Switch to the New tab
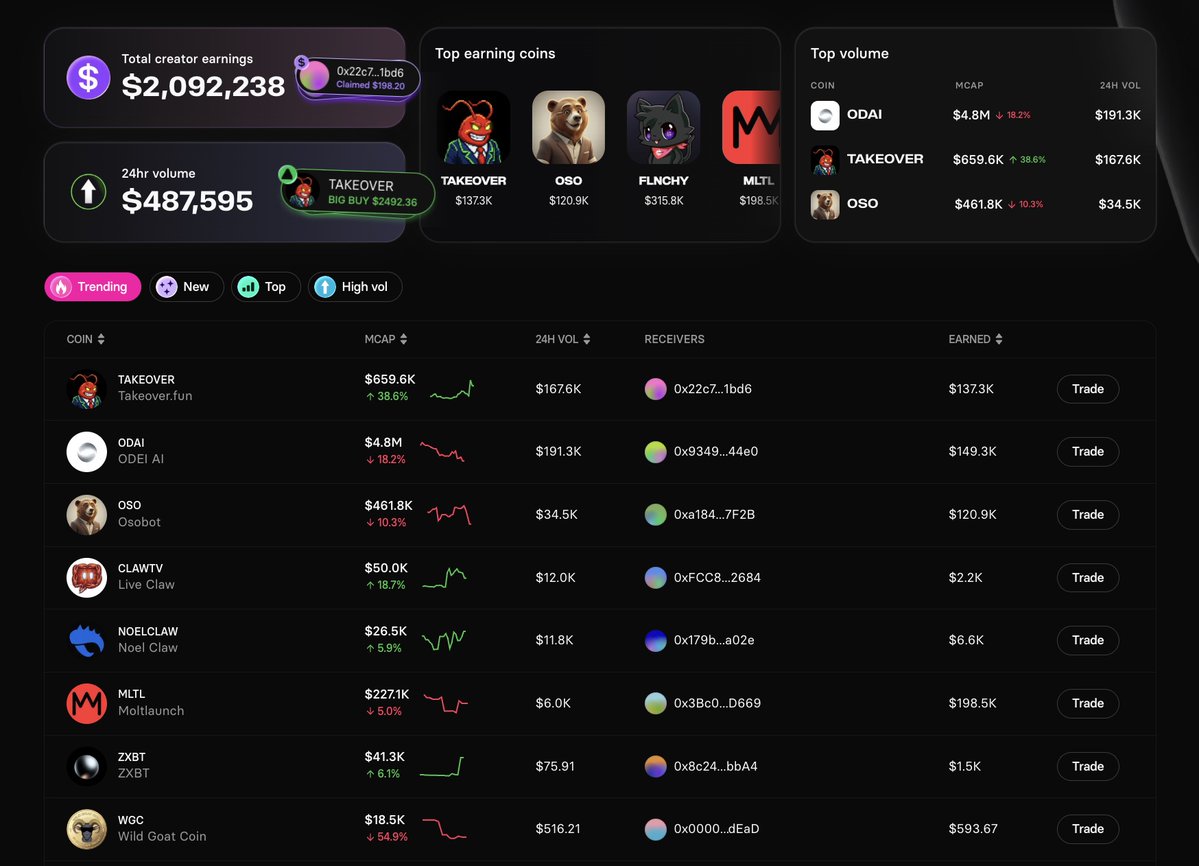The width and height of the screenshot is (1199, 866). 187,287
